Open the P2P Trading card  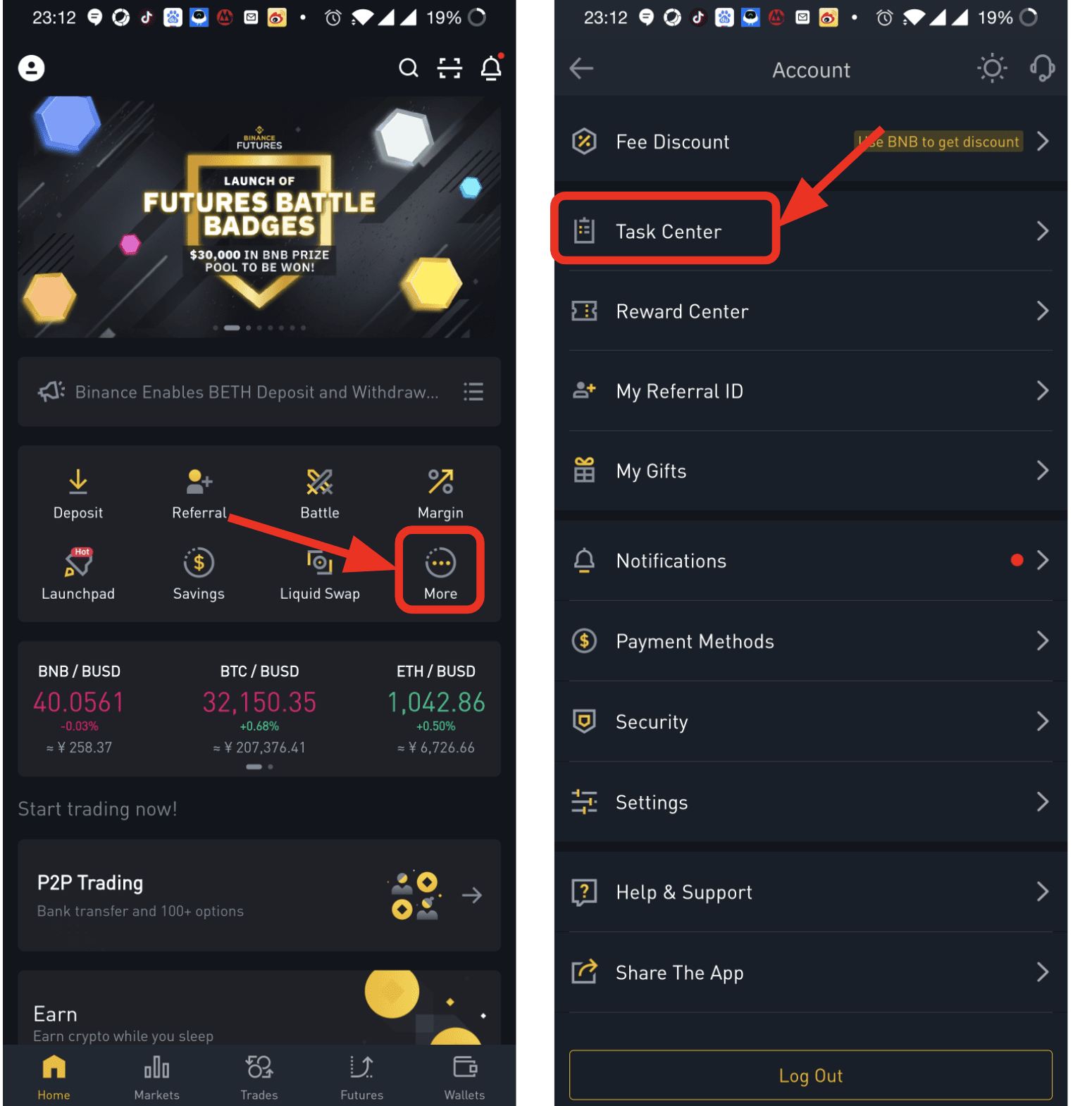pyautogui.click(x=259, y=895)
